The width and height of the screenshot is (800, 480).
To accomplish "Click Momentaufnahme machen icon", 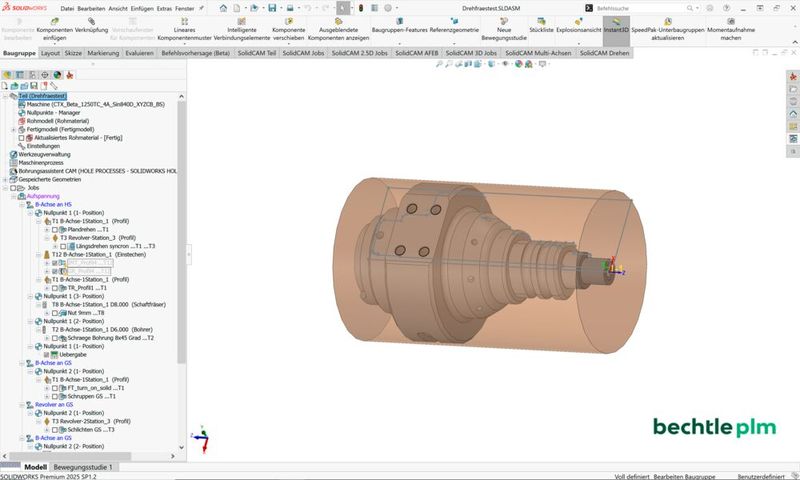I will point(731,21).
